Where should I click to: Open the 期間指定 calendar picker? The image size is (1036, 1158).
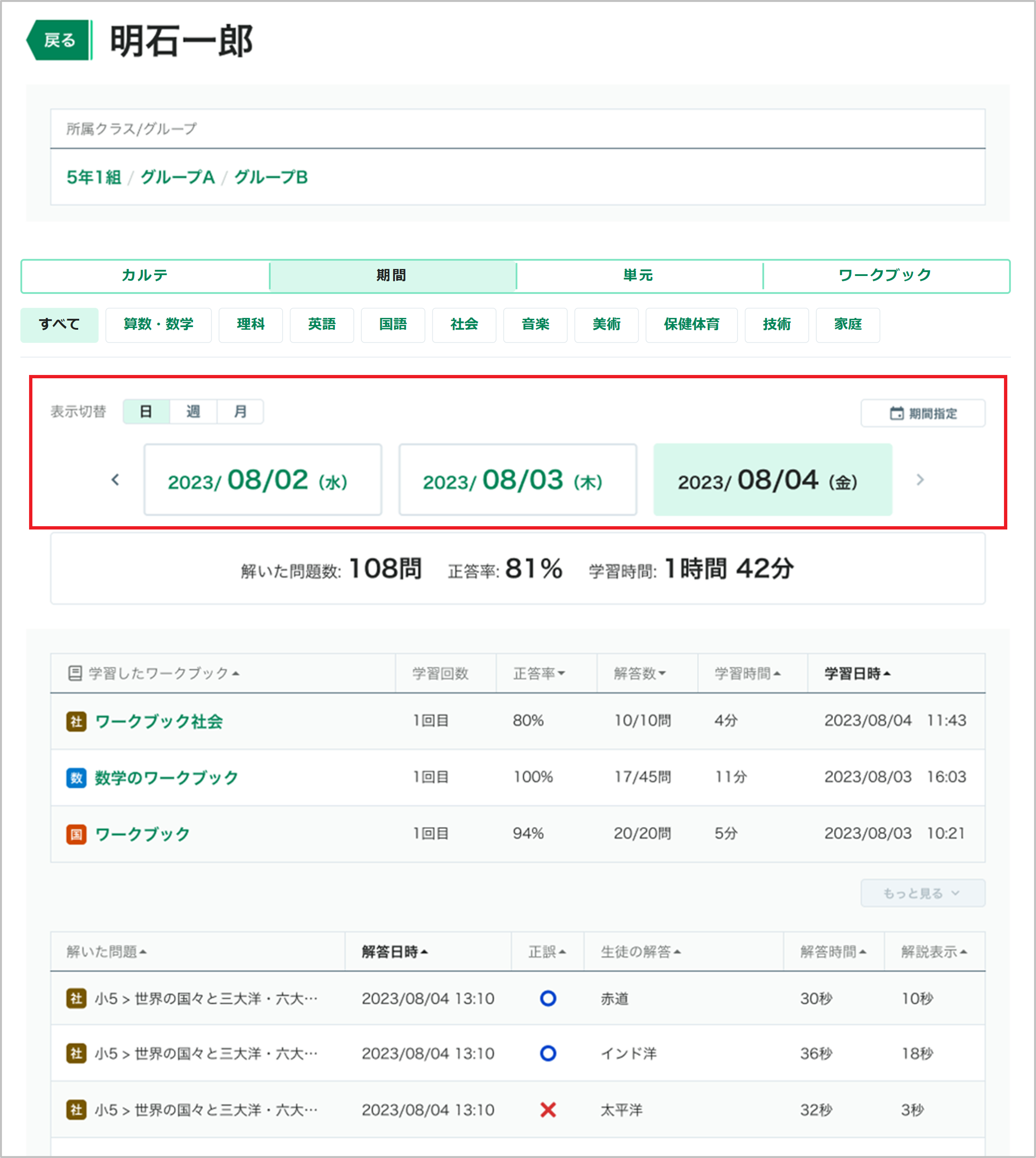tap(923, 413)
